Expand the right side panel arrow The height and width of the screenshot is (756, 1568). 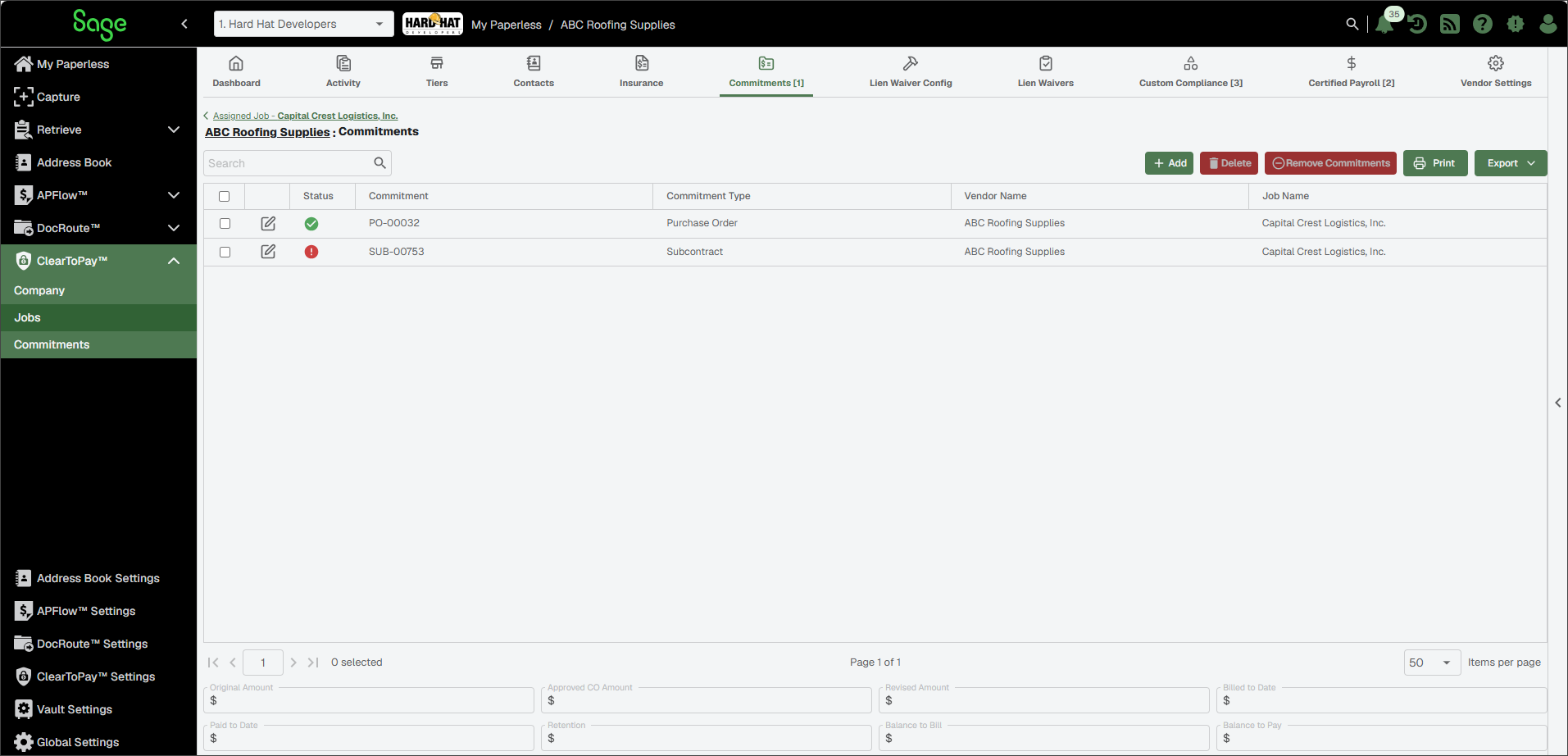point(1558,403)
